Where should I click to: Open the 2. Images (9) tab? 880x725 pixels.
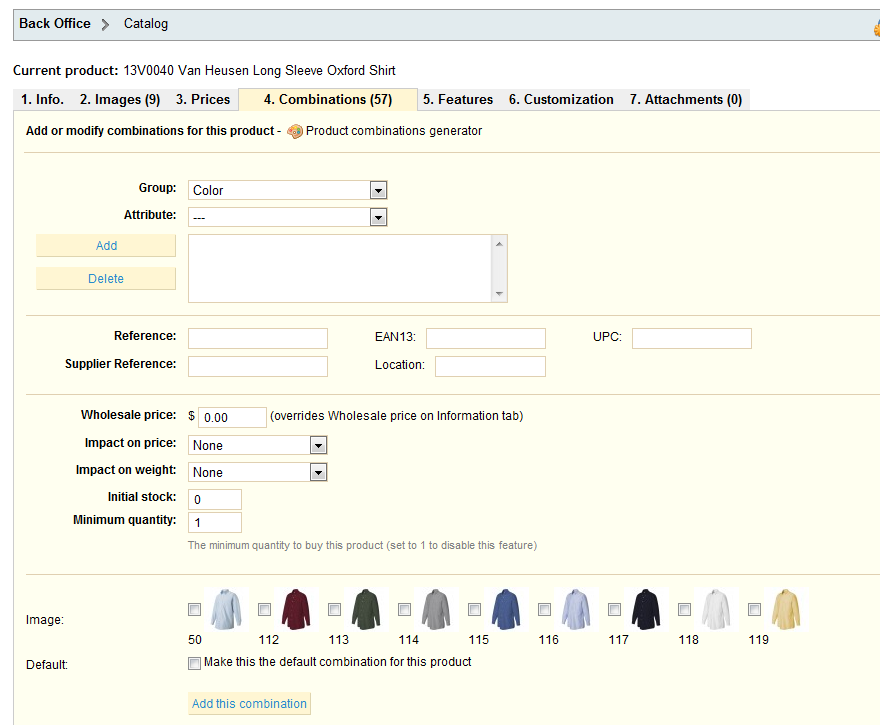pyautogui.click(x=120, y=99)
